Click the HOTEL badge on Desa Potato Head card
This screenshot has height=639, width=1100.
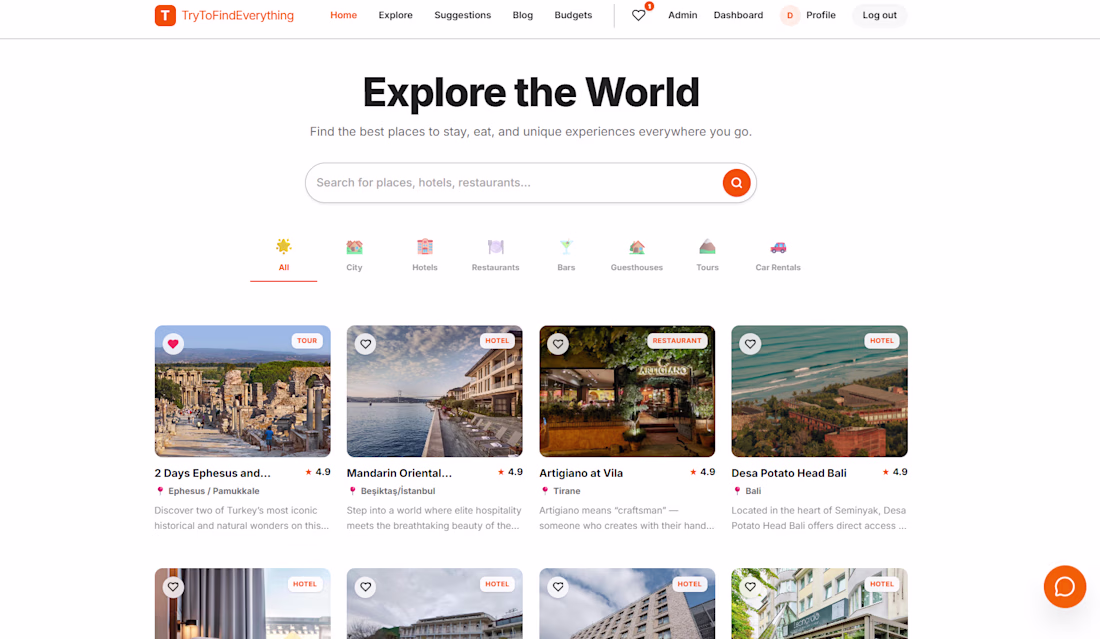pyautogui.click(x=882, y=341)
